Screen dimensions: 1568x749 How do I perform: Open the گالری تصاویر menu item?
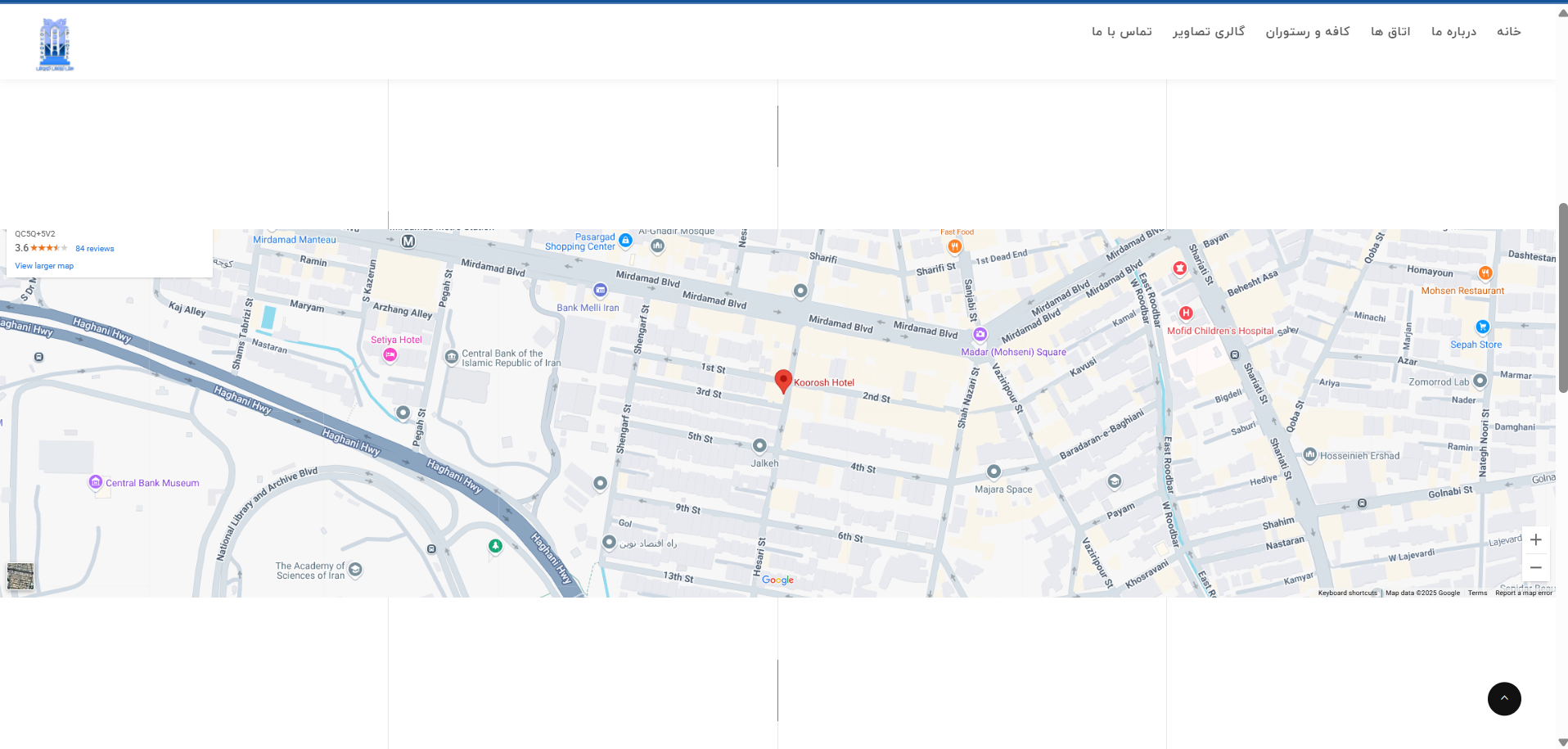(1209, 32)
